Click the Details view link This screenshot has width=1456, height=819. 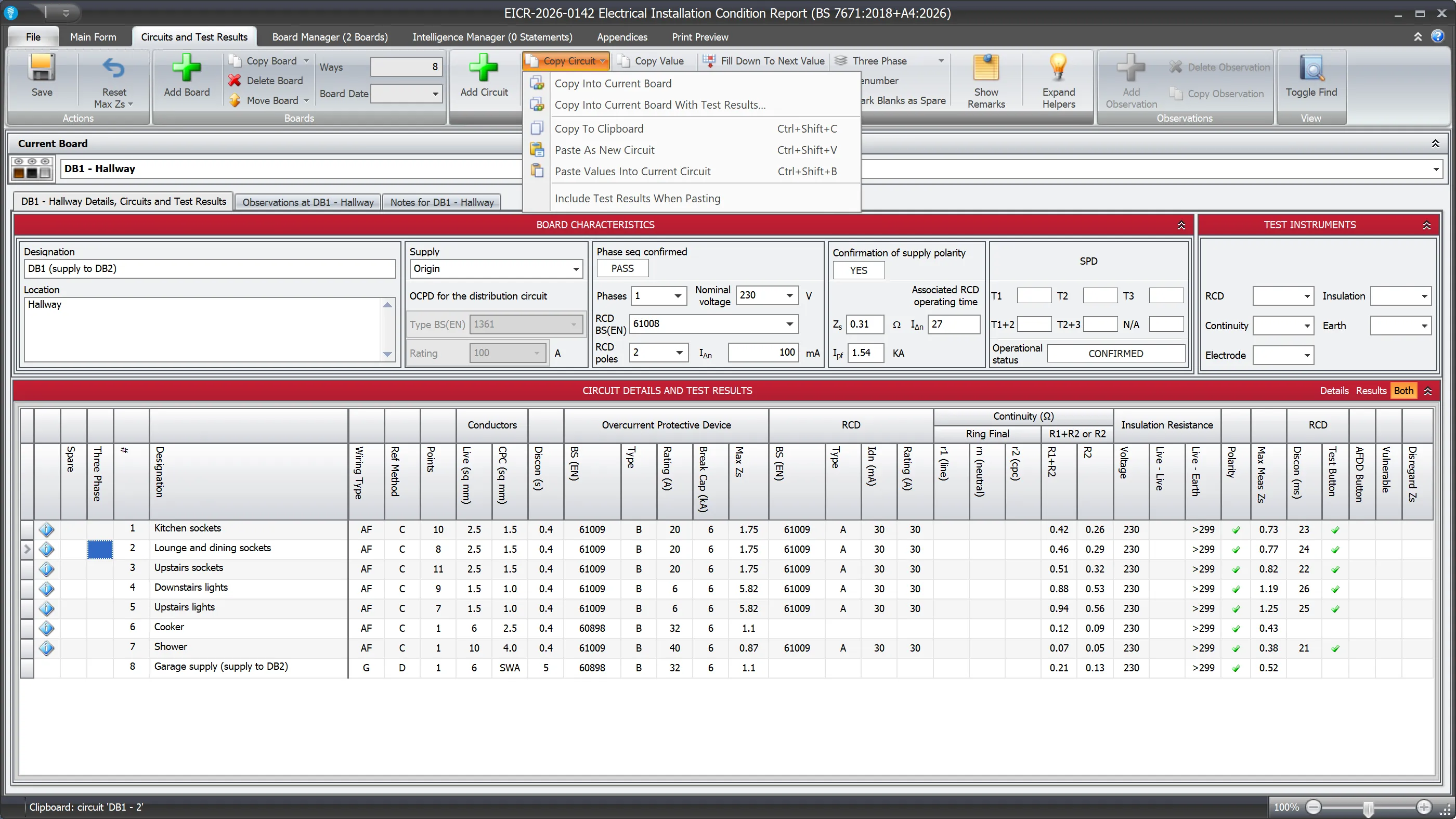pyautogui.click(x=1334, y=391)
